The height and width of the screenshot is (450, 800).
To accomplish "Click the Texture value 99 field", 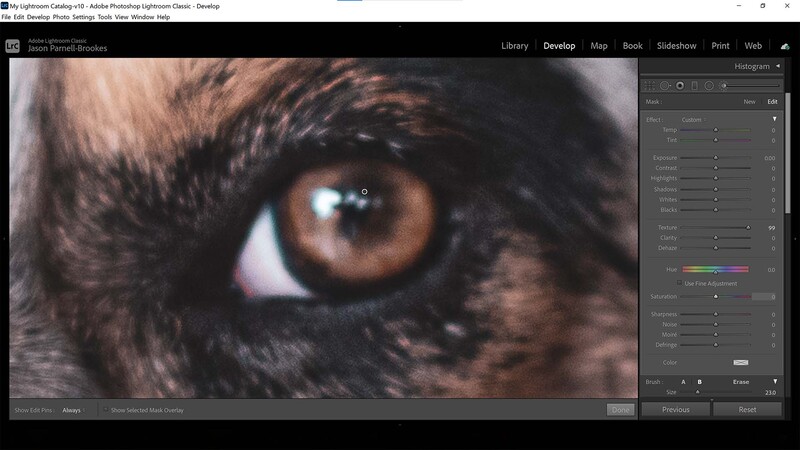I will point(771,228).
